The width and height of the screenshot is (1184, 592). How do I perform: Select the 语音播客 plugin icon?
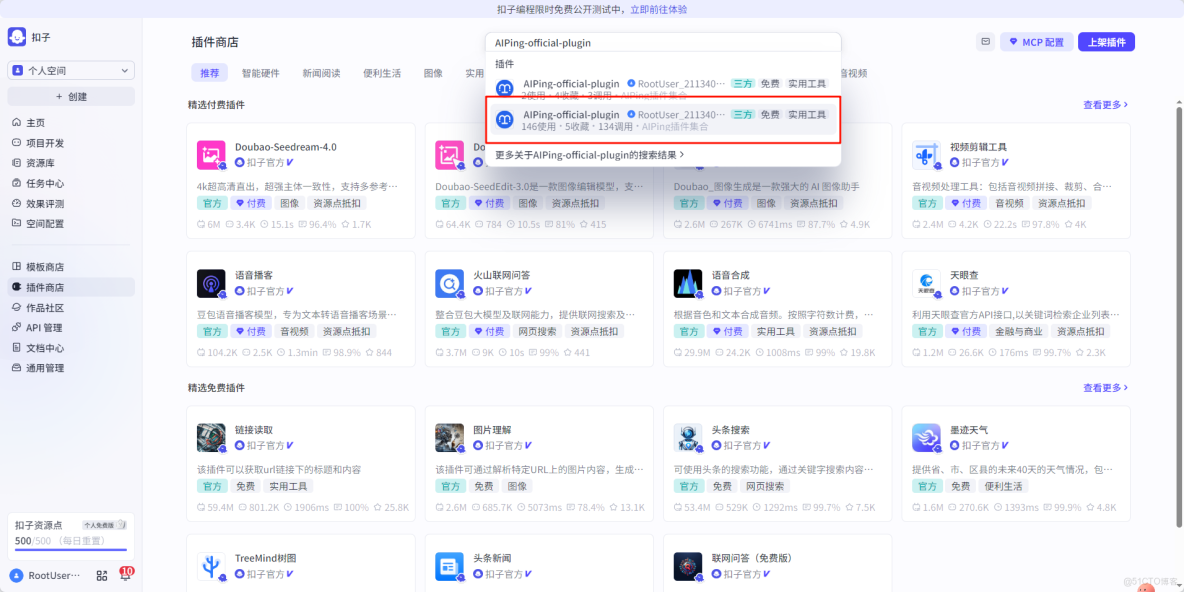point(214,283)
